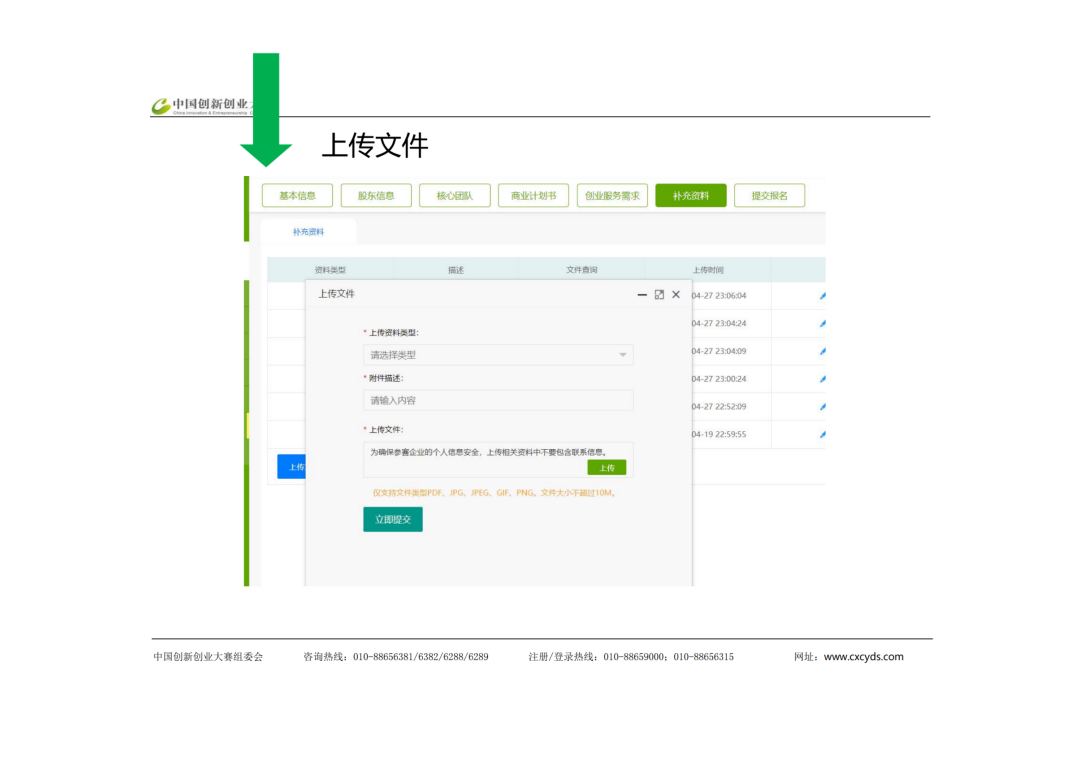
Task: Click the edit icon for the 23:06:04 row
Action: [822, 296]
